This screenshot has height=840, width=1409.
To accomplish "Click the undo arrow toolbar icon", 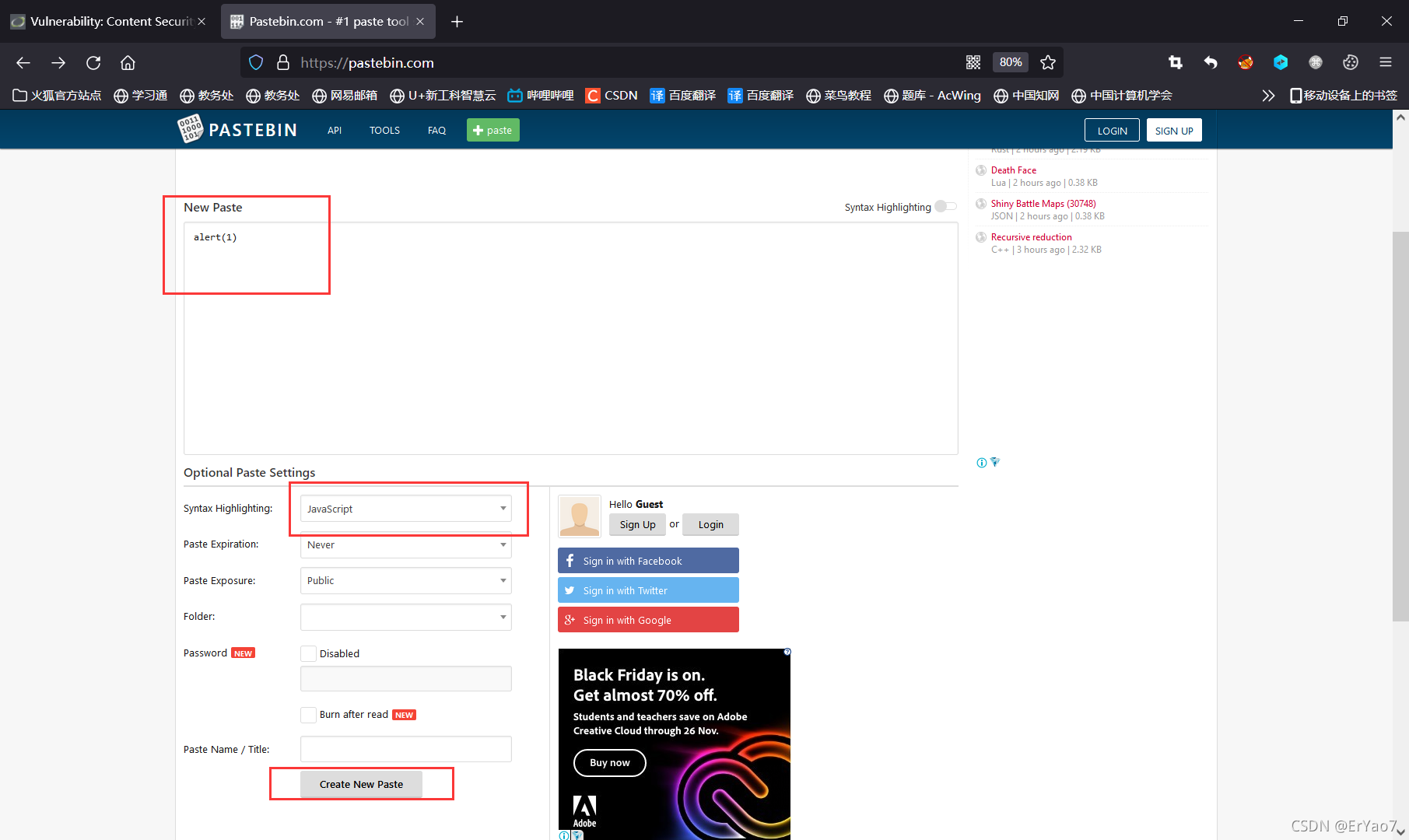I will (1211, 62).
